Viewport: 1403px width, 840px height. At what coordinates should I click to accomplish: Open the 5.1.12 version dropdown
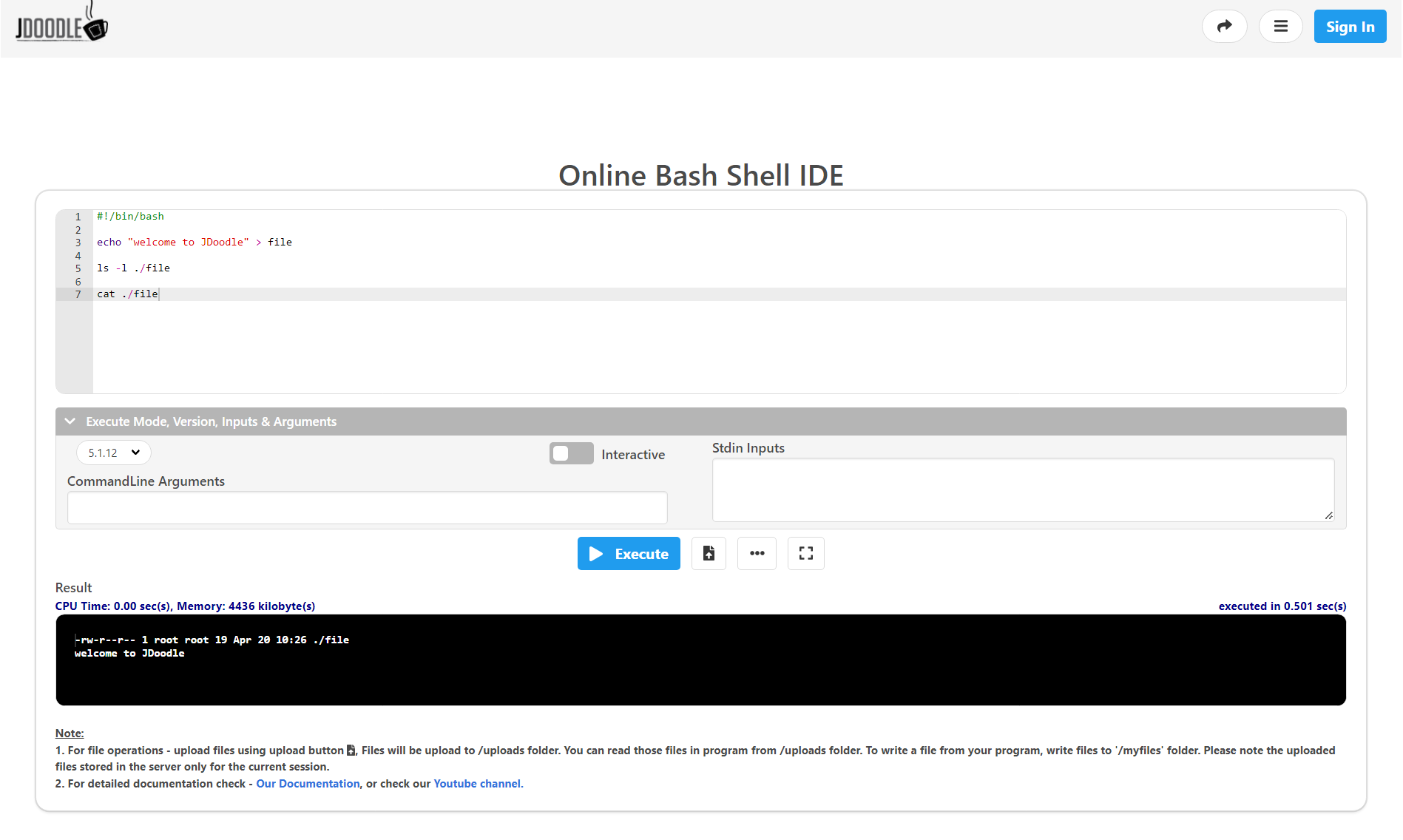pyautogui.click(x=114, y=453)
